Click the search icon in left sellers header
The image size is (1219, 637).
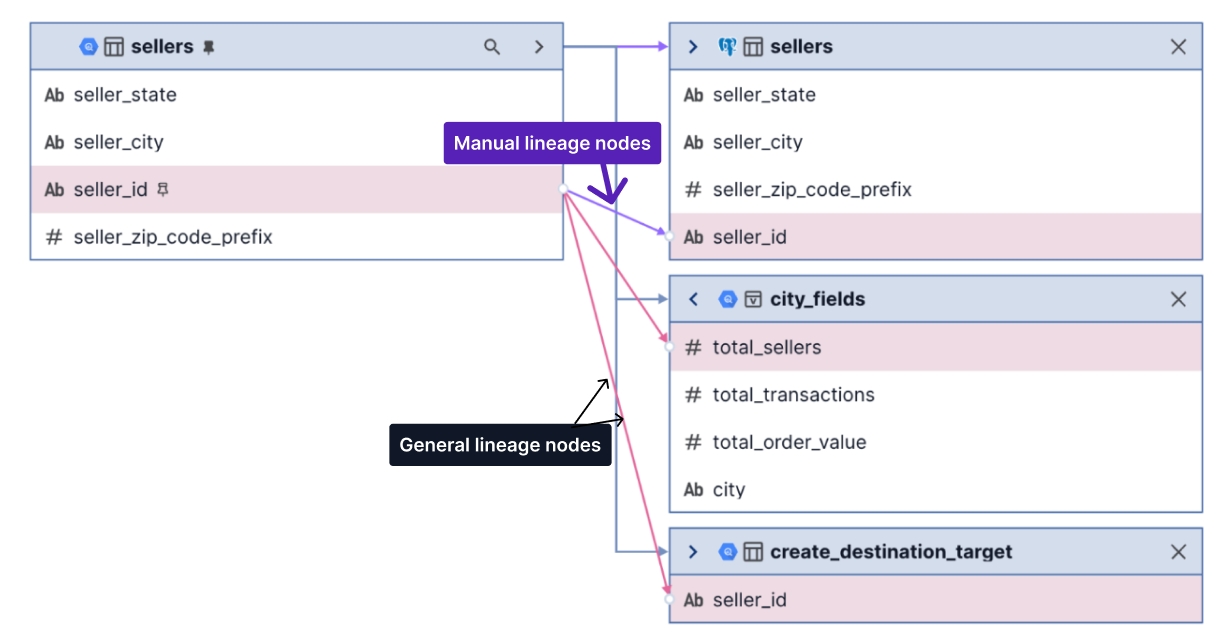492,47
